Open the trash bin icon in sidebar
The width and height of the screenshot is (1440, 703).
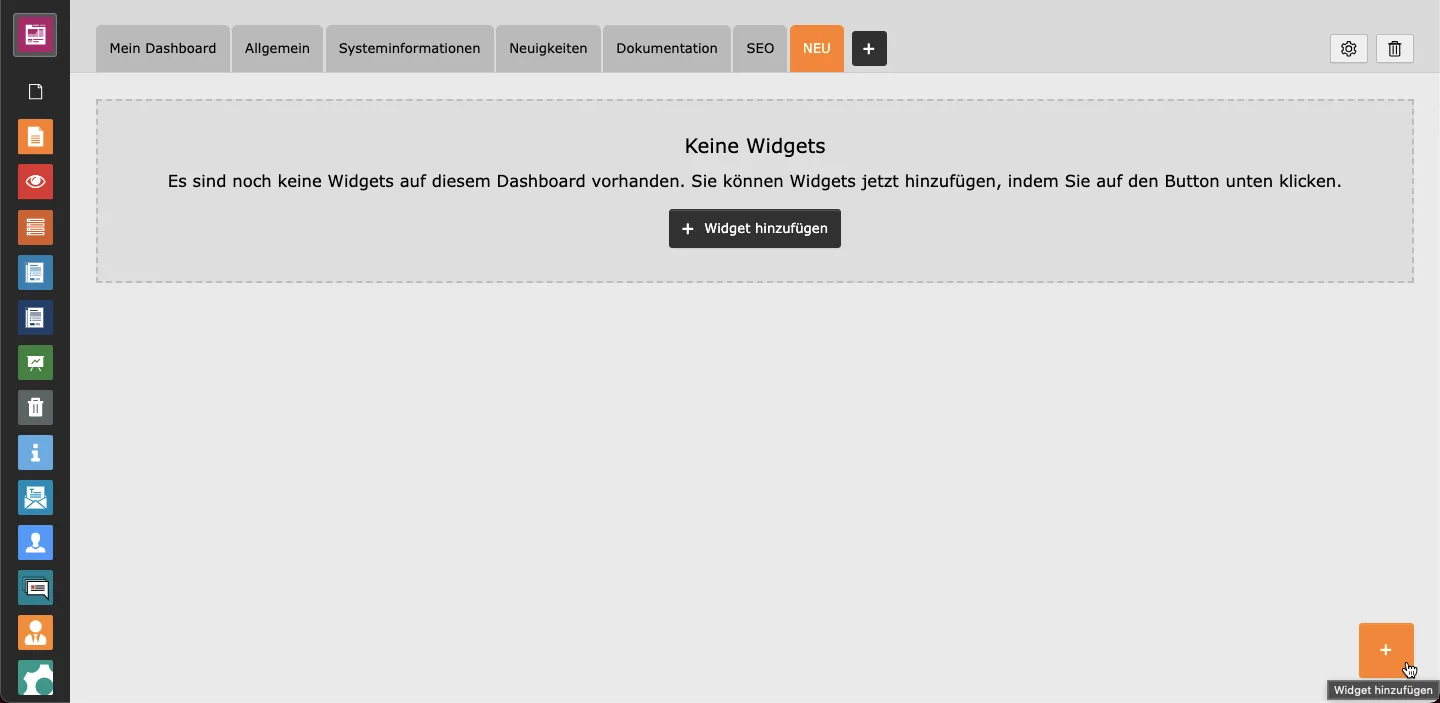click(x=35, y=407)
